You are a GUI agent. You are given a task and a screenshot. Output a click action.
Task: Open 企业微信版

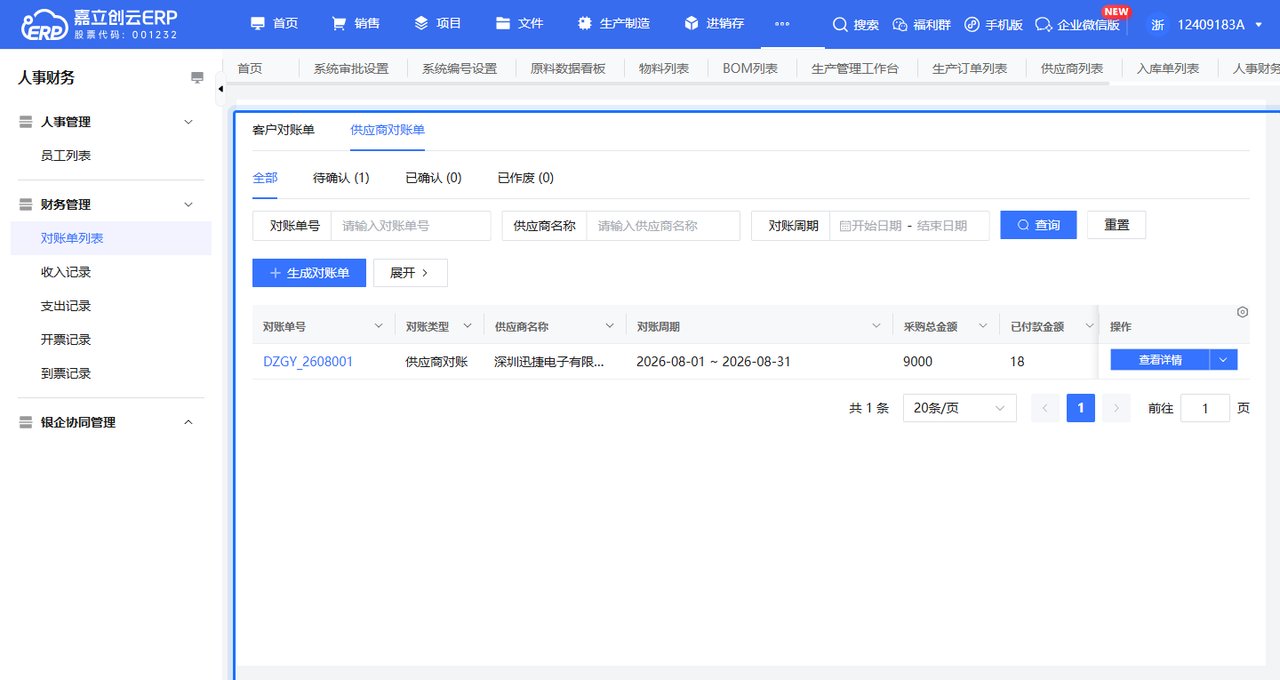pos(1077,24)
